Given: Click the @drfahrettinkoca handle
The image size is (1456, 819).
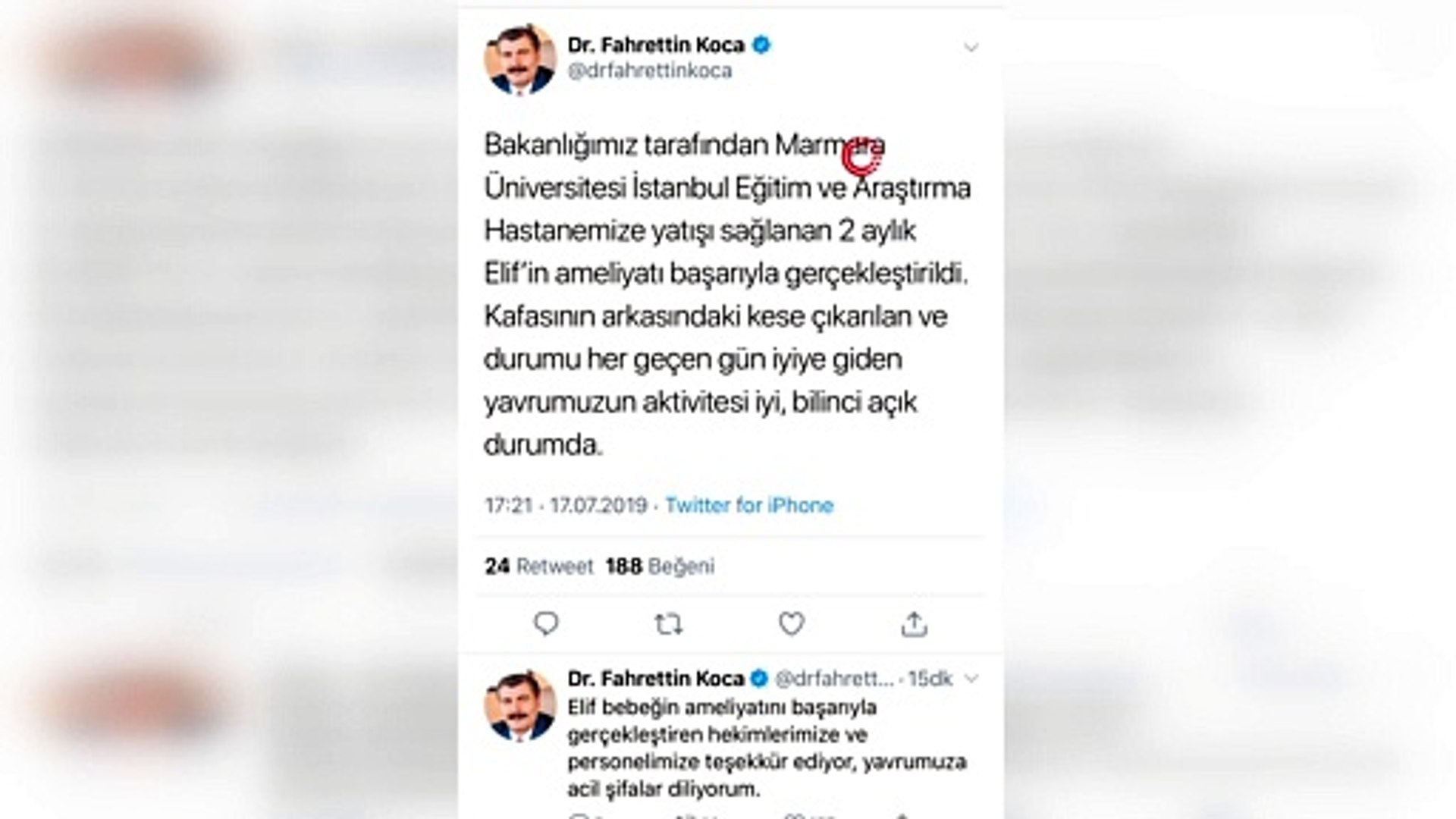Looking at the screenshot, I should [x=650, y=71].
